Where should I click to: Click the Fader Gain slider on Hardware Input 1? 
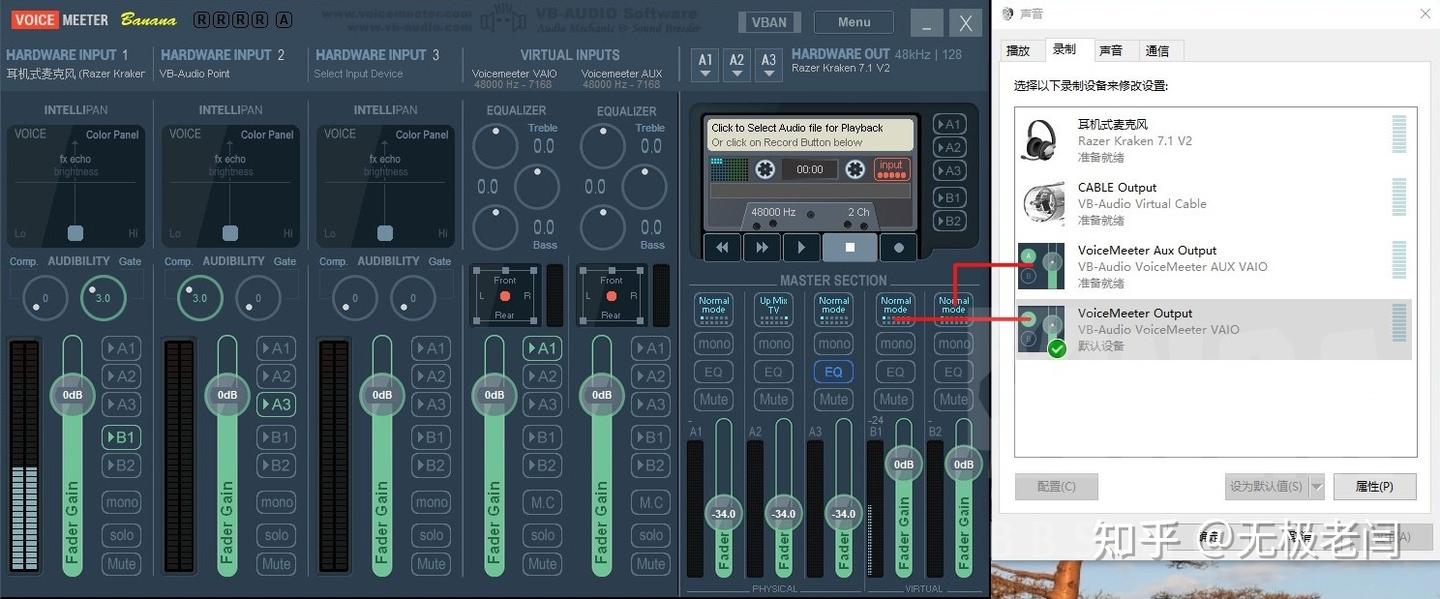point(71,395)
